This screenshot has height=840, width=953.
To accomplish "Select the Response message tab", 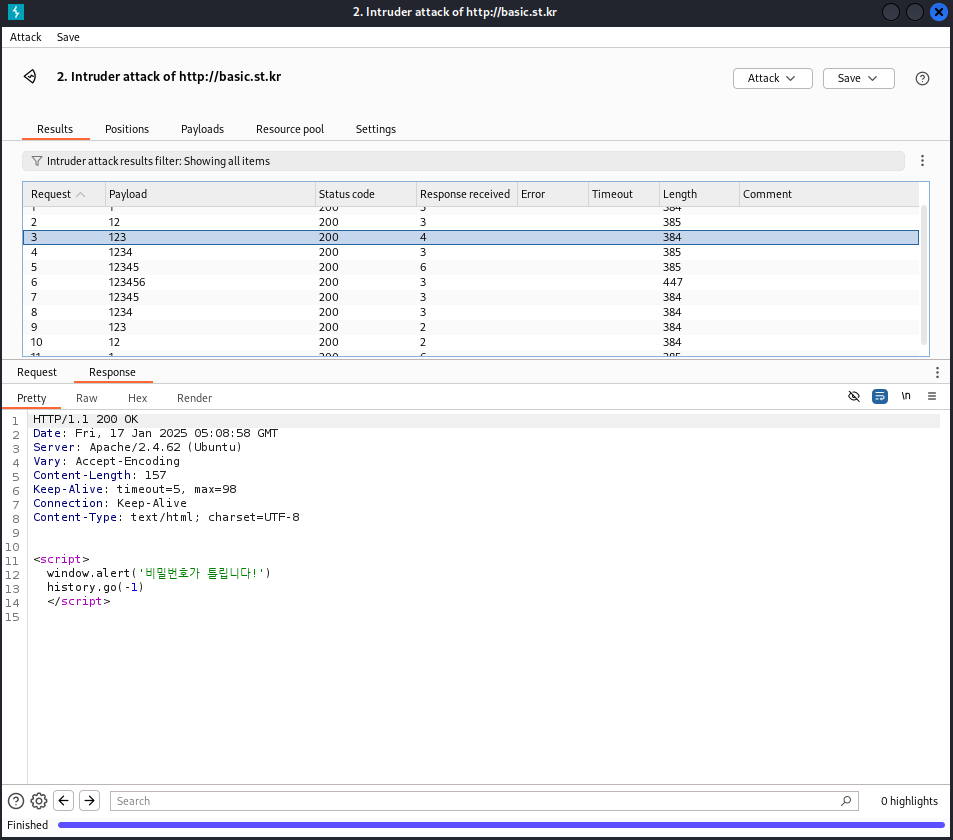I will [112, 372].
